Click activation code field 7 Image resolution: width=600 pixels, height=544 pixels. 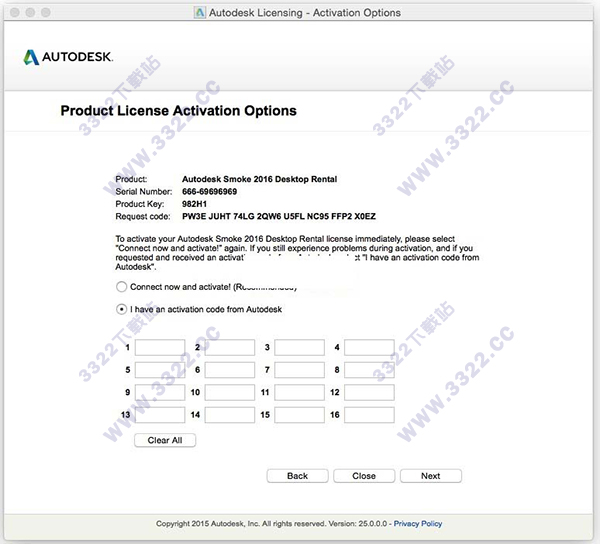click(x=300, y=370)
